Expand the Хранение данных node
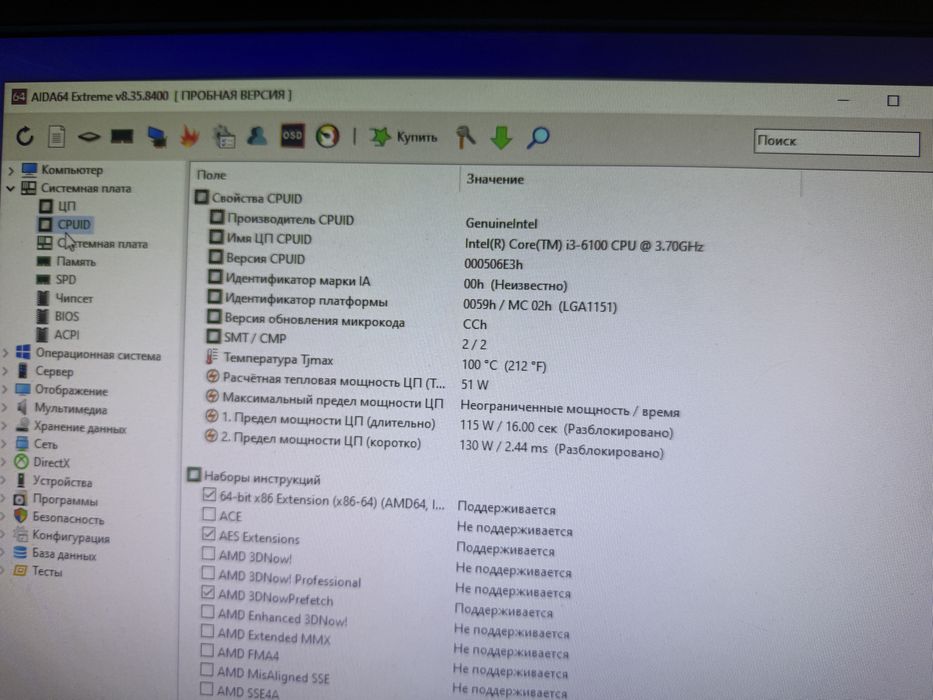The height and width of the screenshot is (700, 933). click(5, 427)
